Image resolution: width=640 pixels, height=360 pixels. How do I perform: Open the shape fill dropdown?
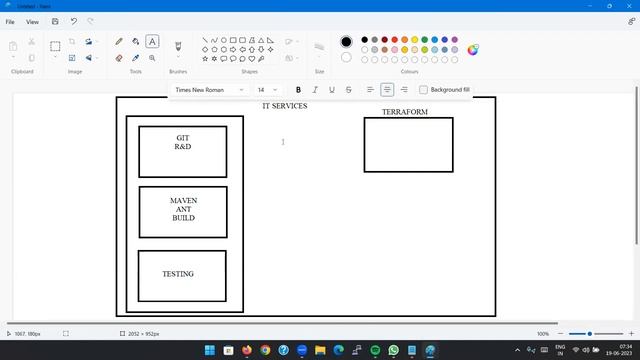(x=292, y=58)
